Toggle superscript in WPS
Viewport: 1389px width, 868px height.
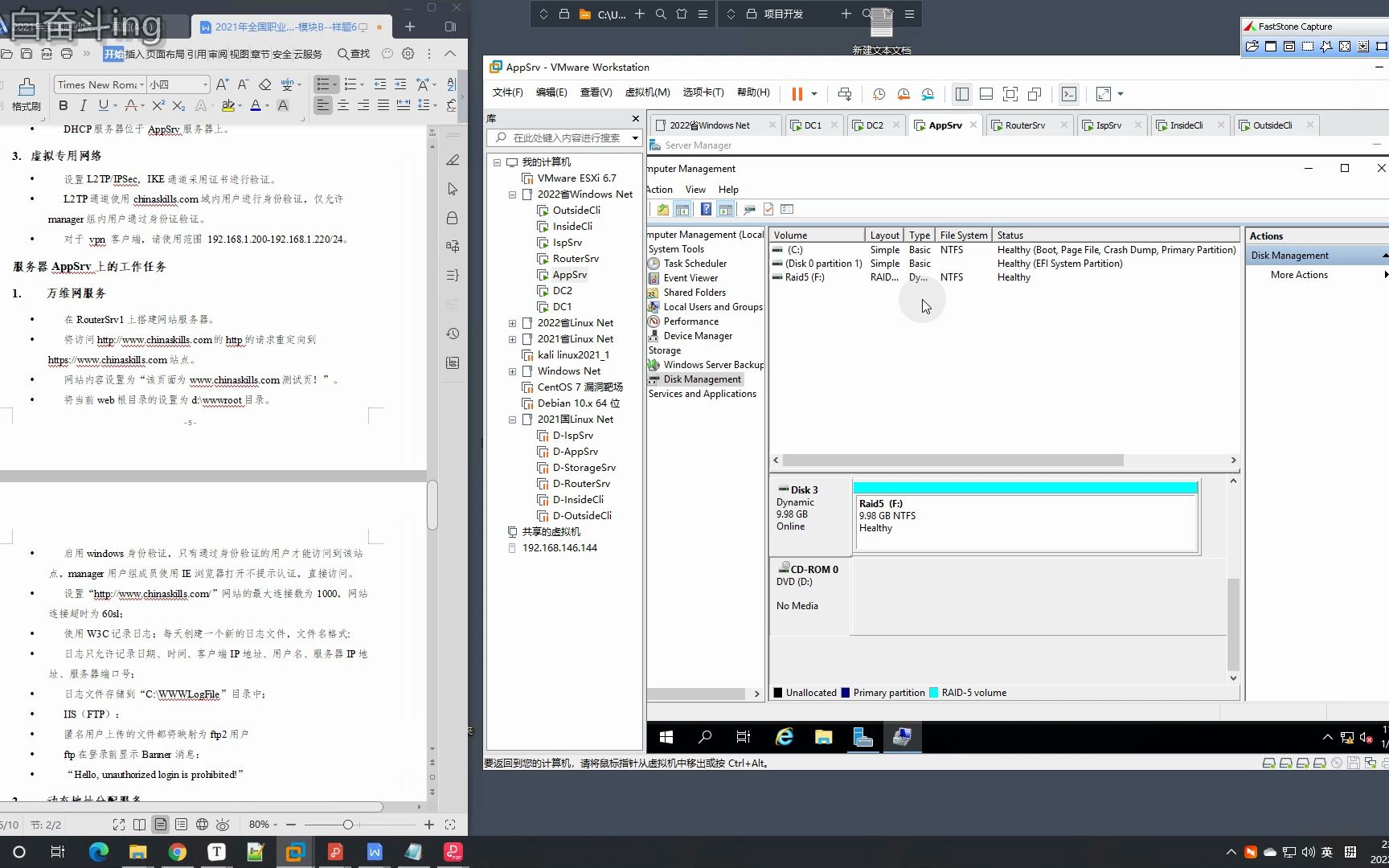[158, 105]
